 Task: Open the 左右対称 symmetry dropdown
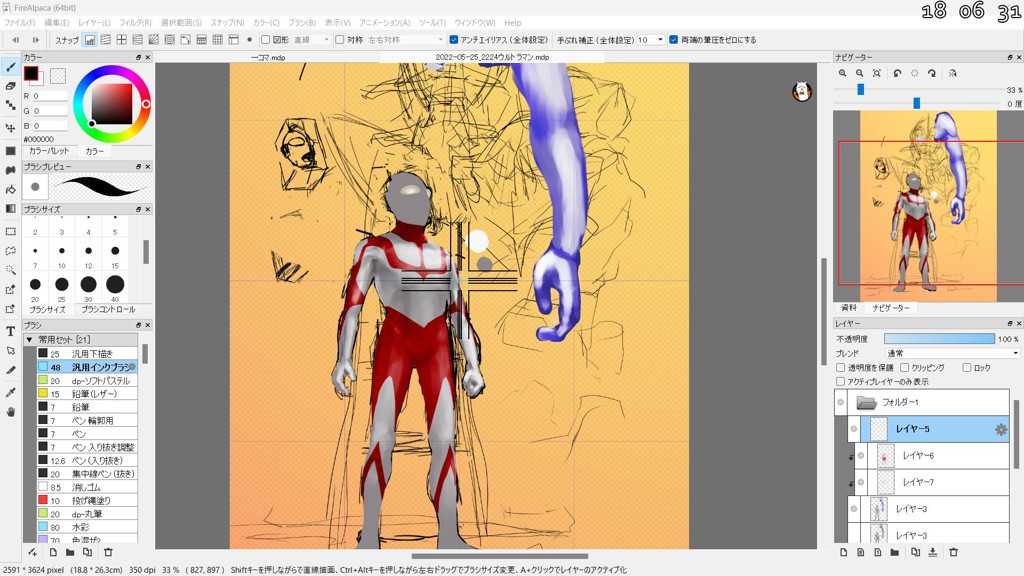point(405,40)
